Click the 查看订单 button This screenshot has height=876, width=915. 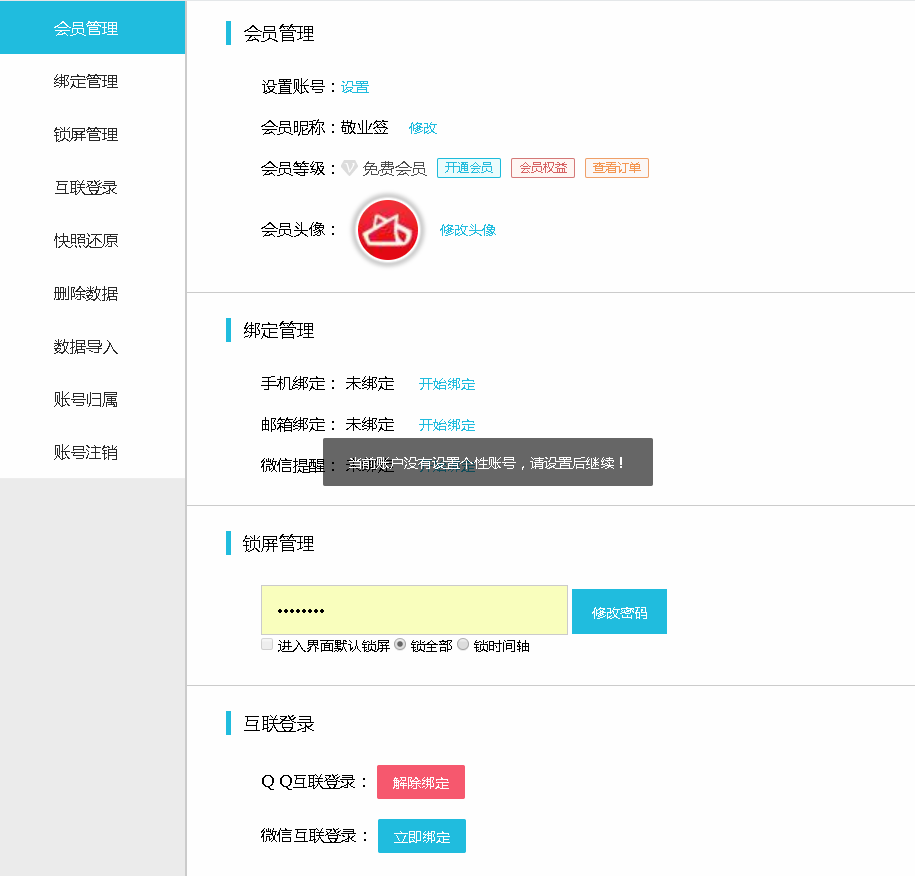coord(617,168)
